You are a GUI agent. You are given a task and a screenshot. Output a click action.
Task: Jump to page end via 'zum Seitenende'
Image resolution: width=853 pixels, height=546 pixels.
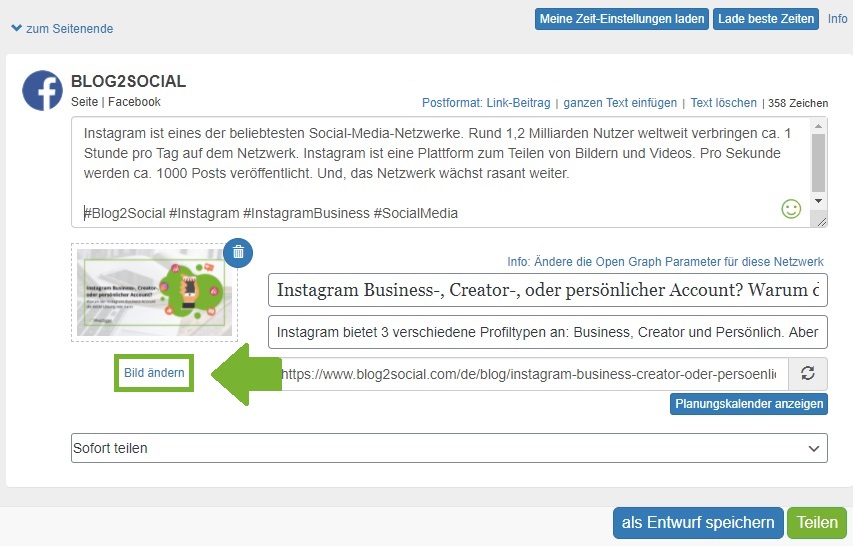70,29
